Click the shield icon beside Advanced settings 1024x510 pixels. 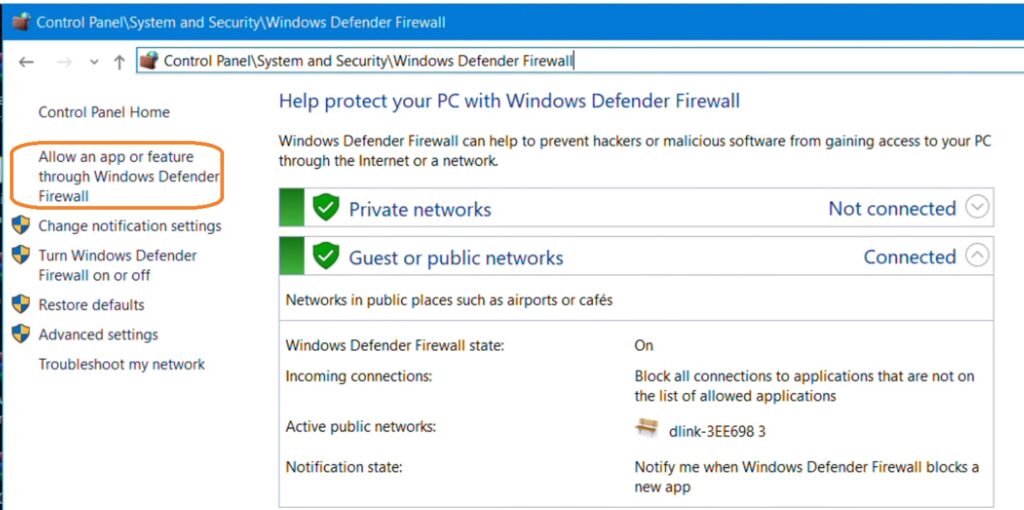point(21,334)
